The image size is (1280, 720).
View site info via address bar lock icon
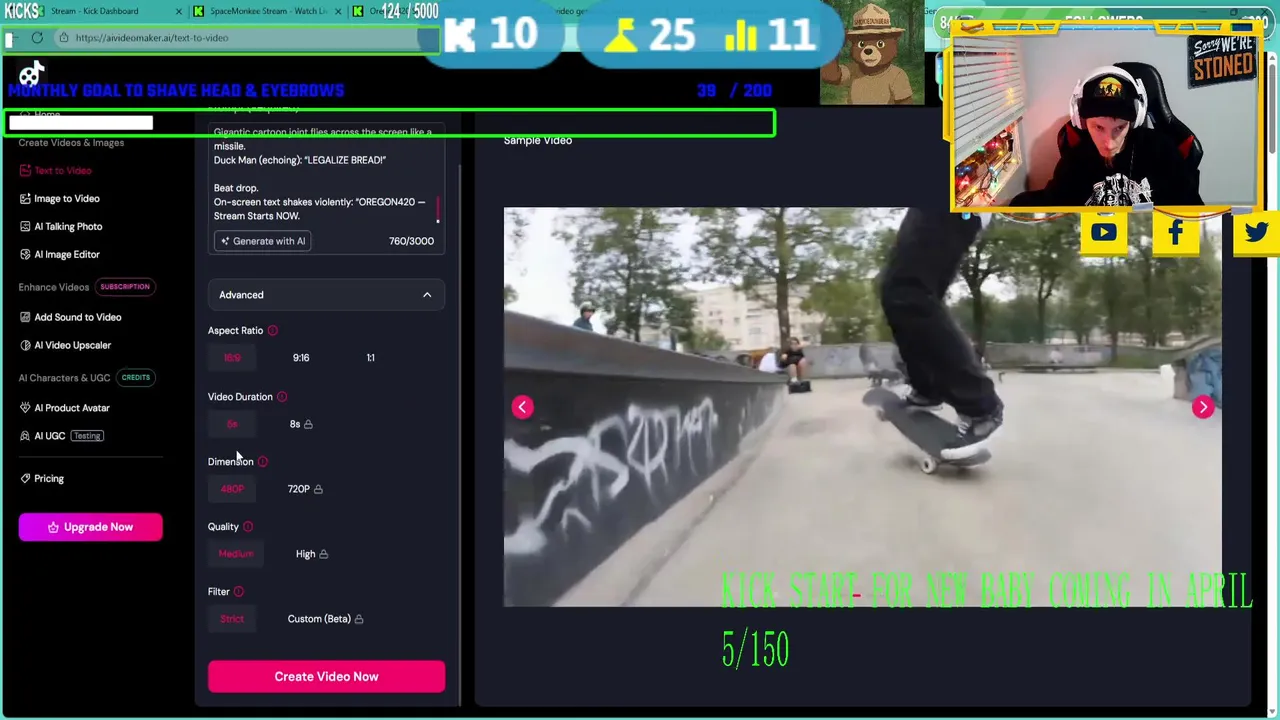click(63, 38)
